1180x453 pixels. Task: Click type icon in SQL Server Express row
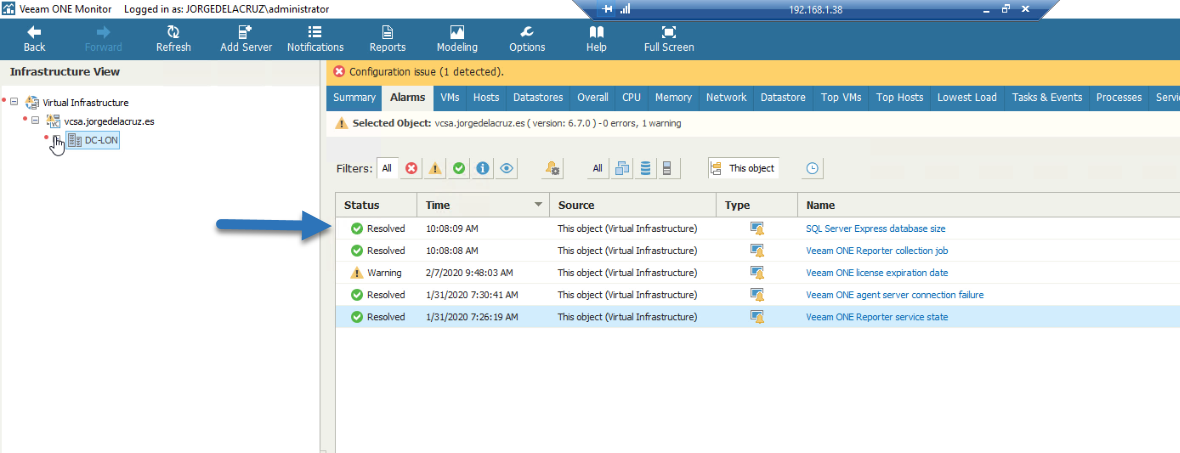tap(757, 229)
